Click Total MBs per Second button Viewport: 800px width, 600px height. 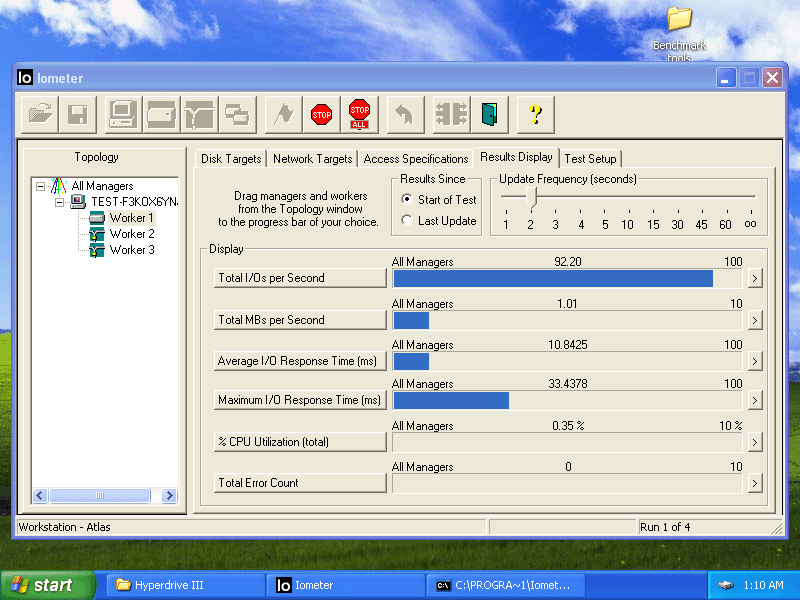click(300, 320)
